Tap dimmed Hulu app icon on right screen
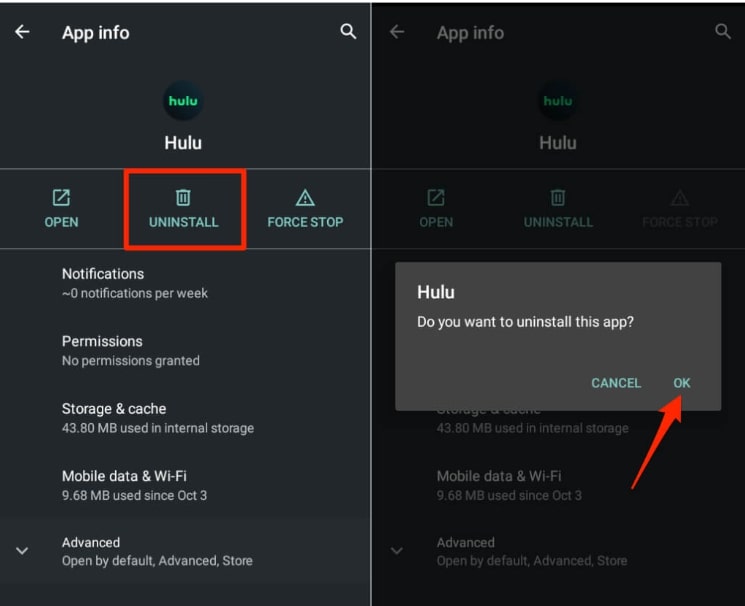 coord(558,101)
